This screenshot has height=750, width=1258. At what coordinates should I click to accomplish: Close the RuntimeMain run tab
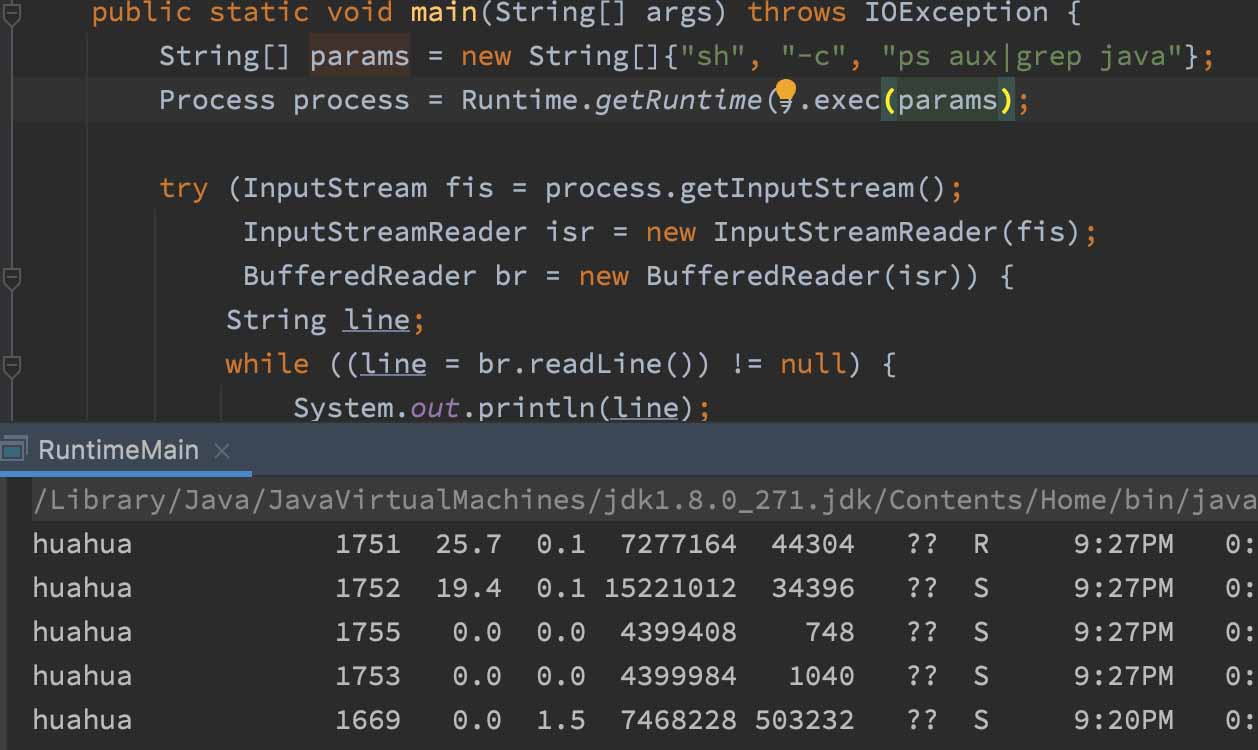pos(222,451)
